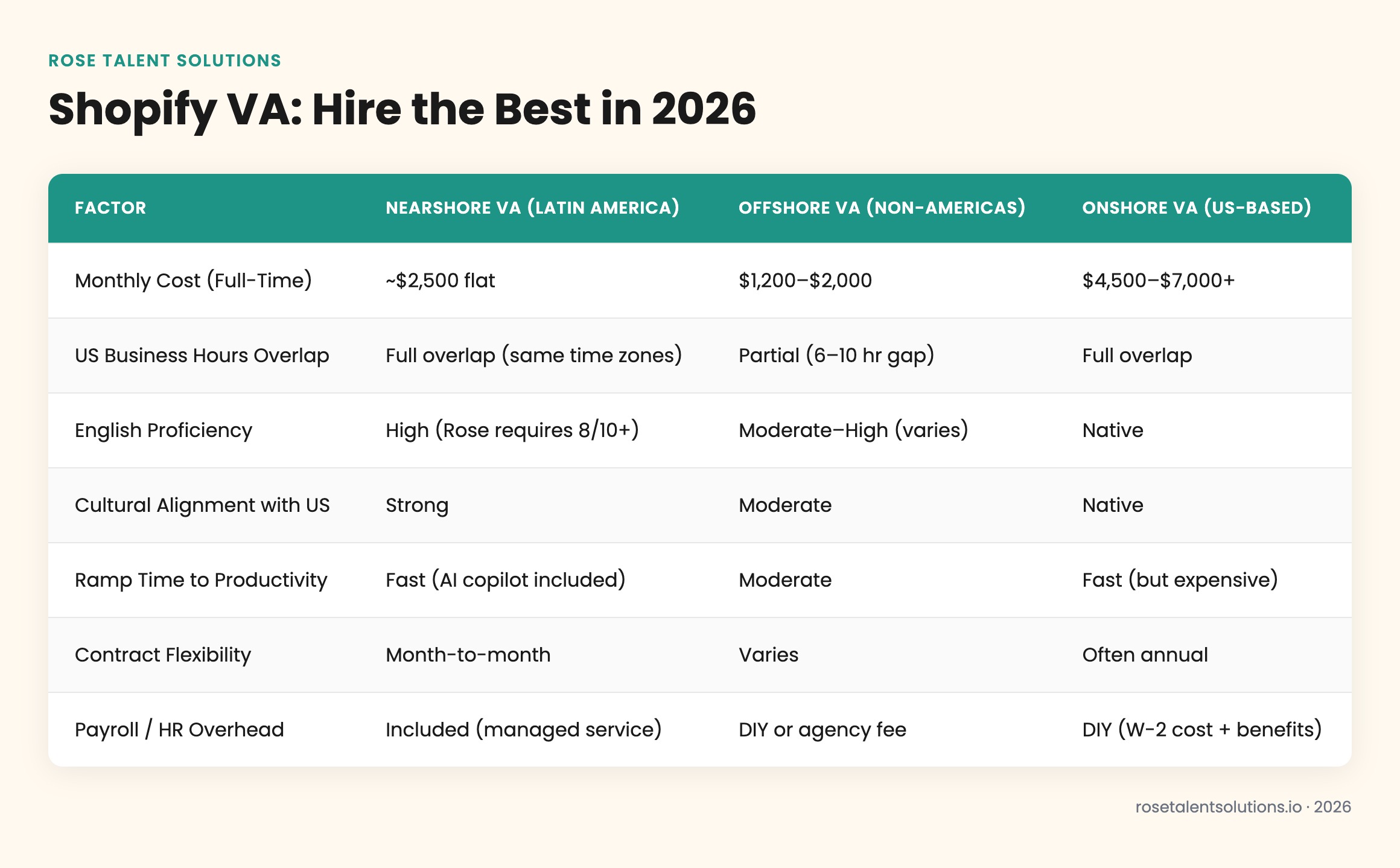Click the '$1,200–$2,000' cell

click(805, 281)
